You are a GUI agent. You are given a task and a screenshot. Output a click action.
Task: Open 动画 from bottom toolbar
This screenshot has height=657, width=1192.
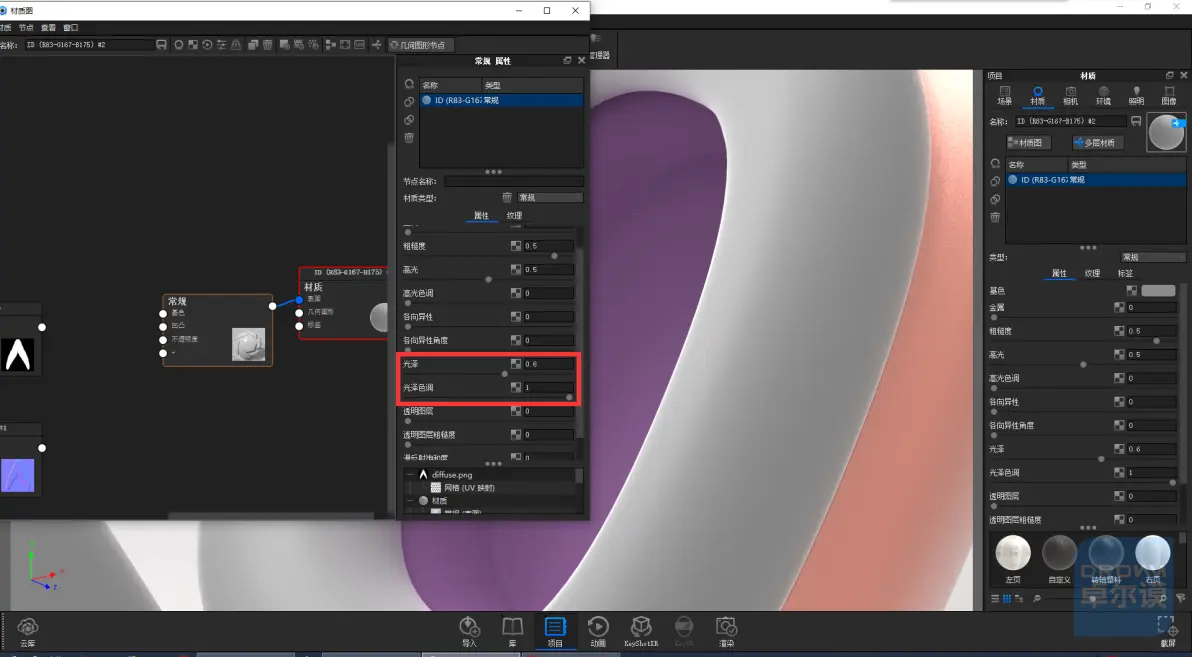[x=598, y=632]
